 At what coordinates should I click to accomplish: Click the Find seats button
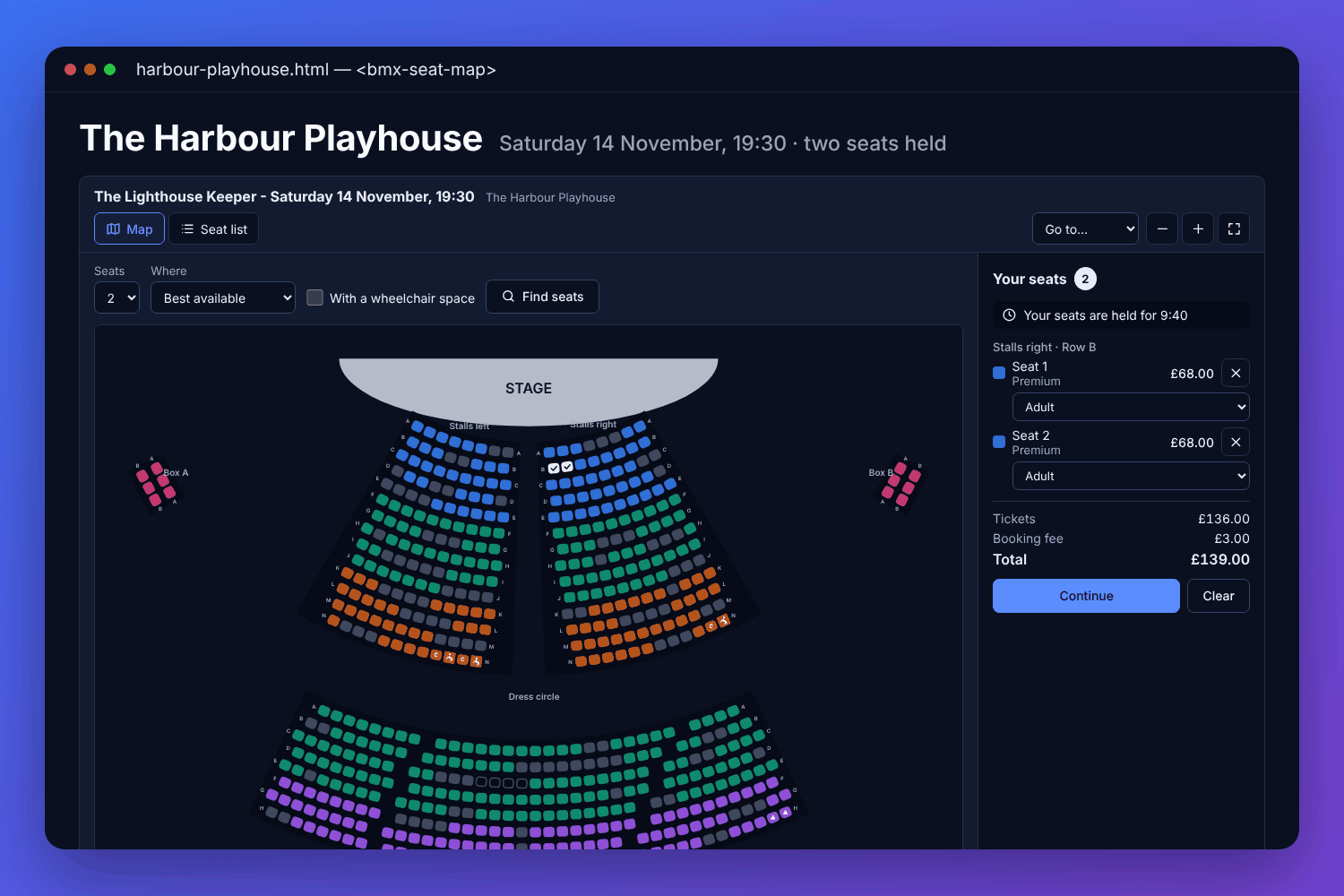pos(542,297)
